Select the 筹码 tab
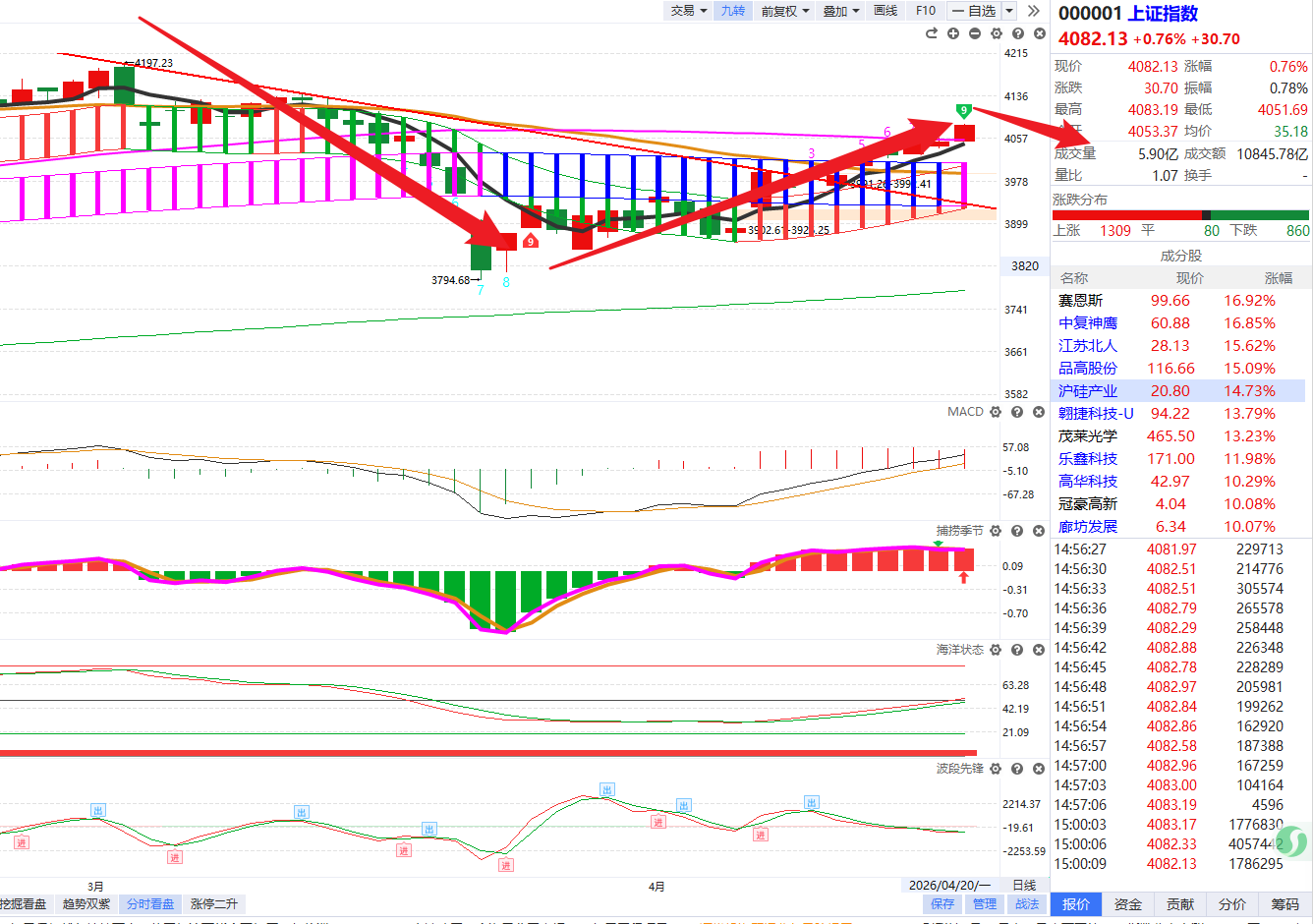Viewport: 1313px width, 924px height. [x=1284, y=904]
